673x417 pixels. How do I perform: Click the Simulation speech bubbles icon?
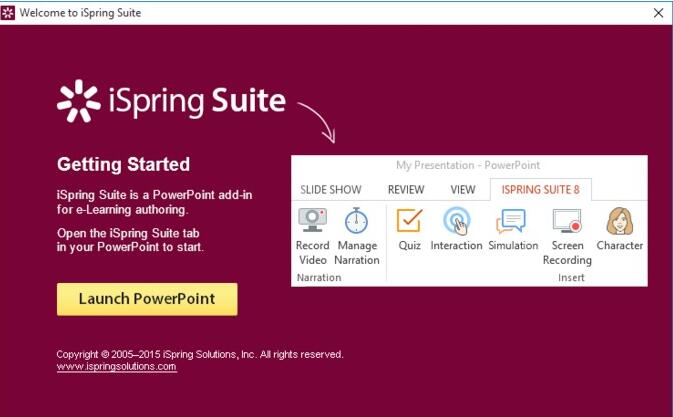coord(511,221)
